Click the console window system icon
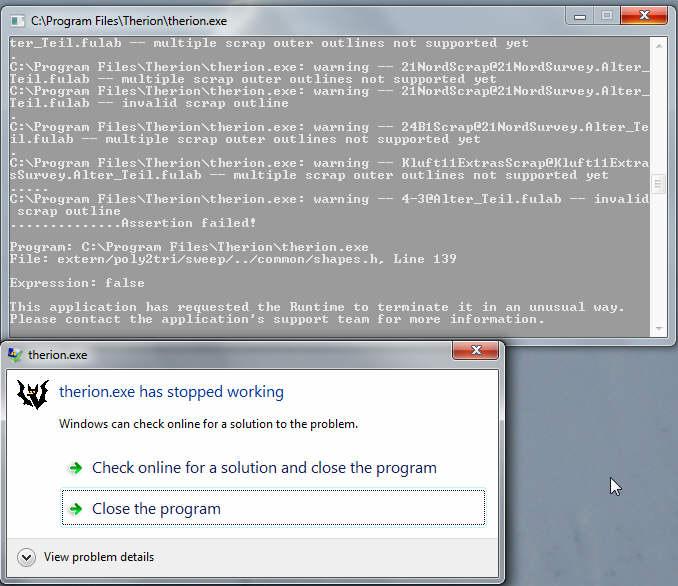The image size is (678, 586). coord(17,21)
